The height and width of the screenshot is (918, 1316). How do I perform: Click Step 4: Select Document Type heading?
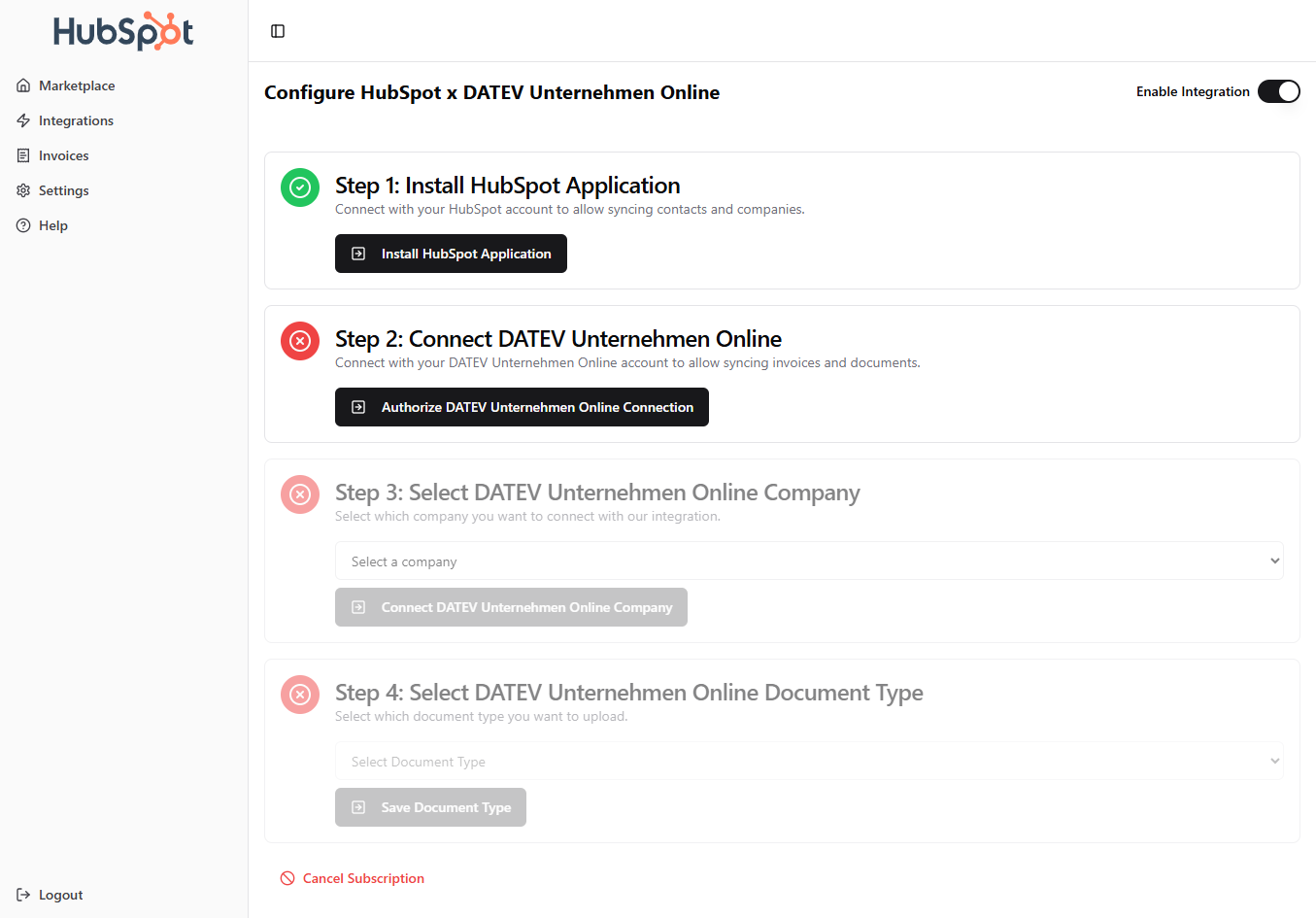tap(629, 693)
